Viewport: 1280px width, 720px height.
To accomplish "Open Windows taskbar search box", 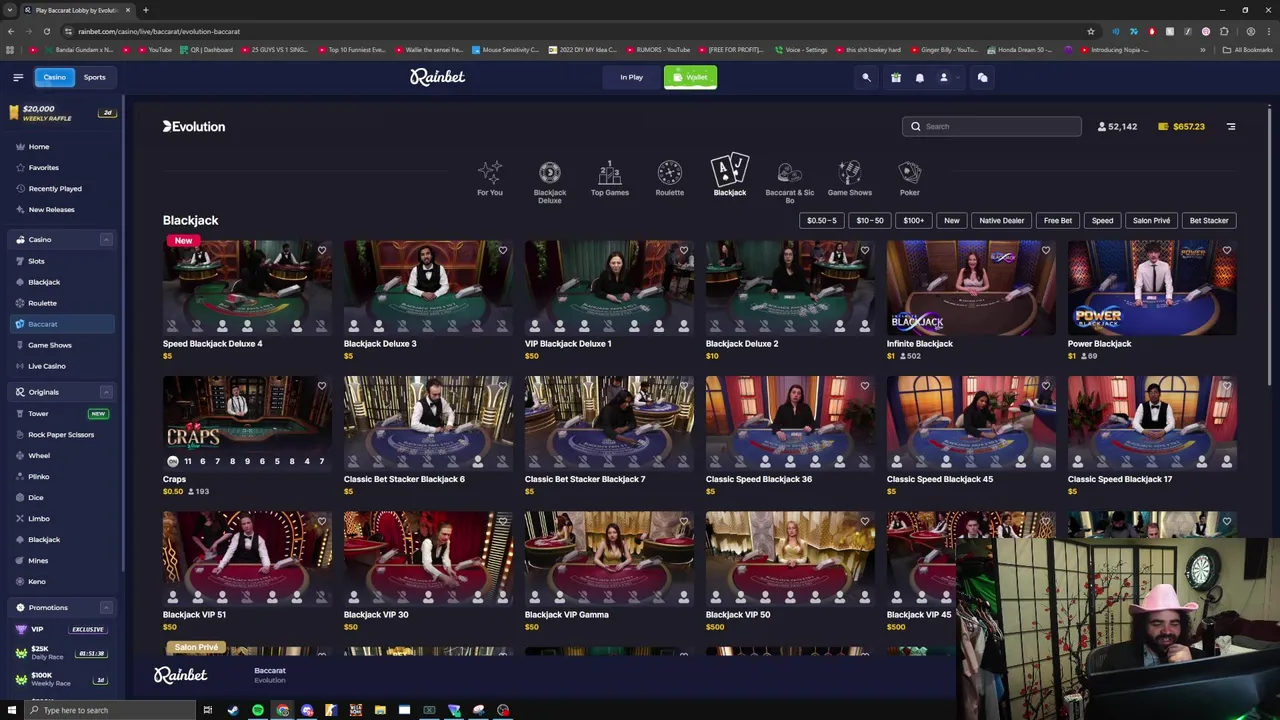I will coord(110,710).
